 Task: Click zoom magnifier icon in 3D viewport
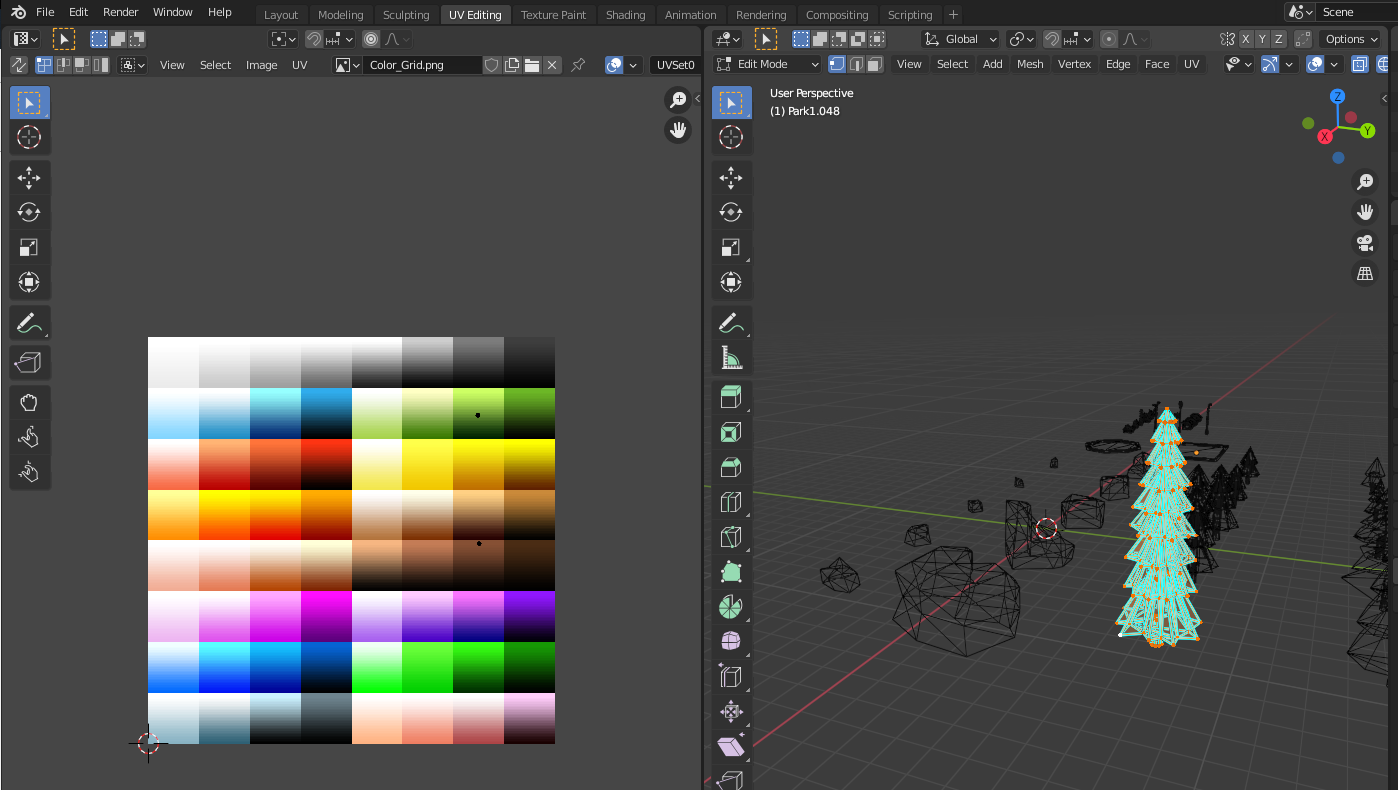pyautogui.click(x=1365, y=181)
